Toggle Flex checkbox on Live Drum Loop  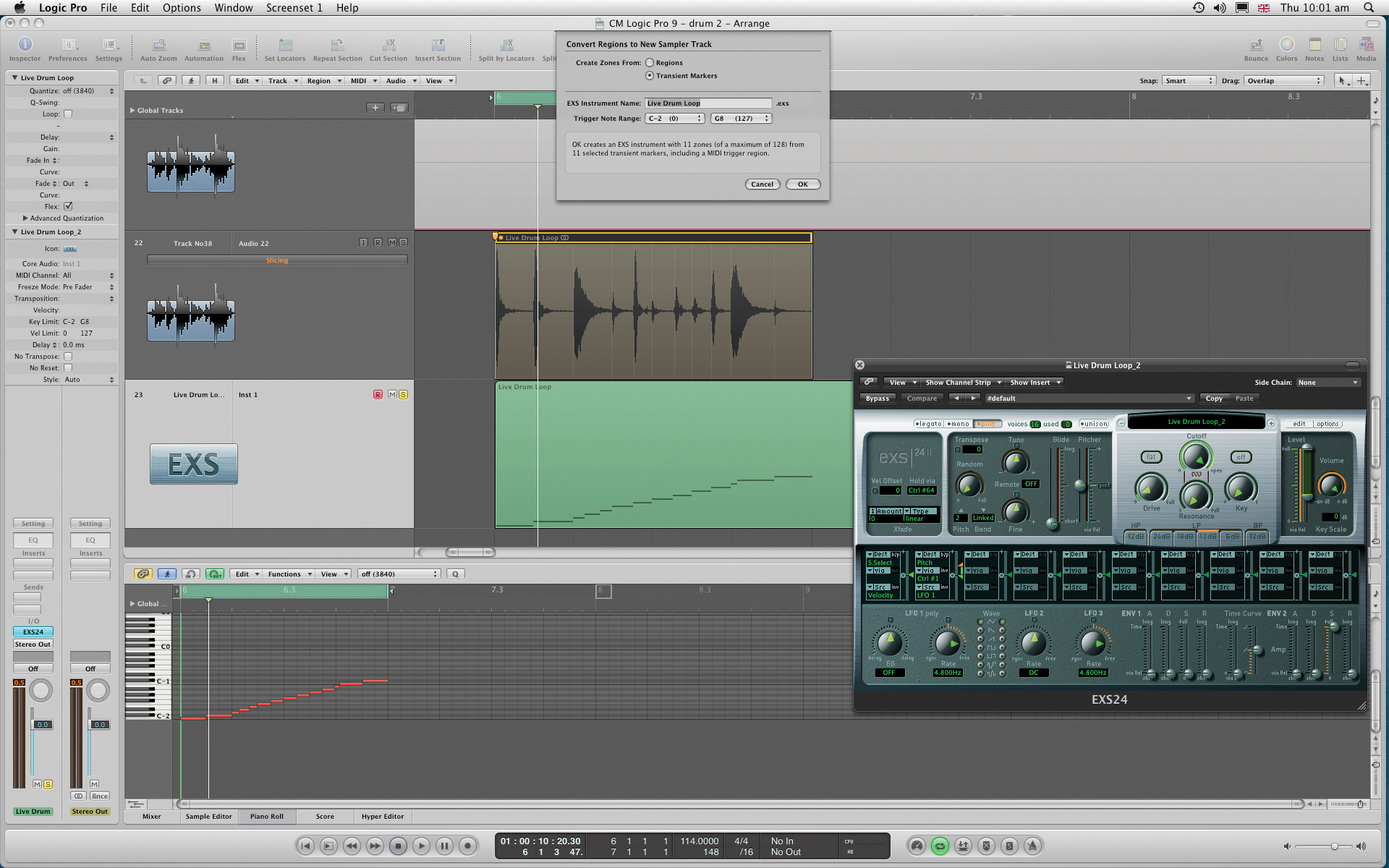click(69, 206)
